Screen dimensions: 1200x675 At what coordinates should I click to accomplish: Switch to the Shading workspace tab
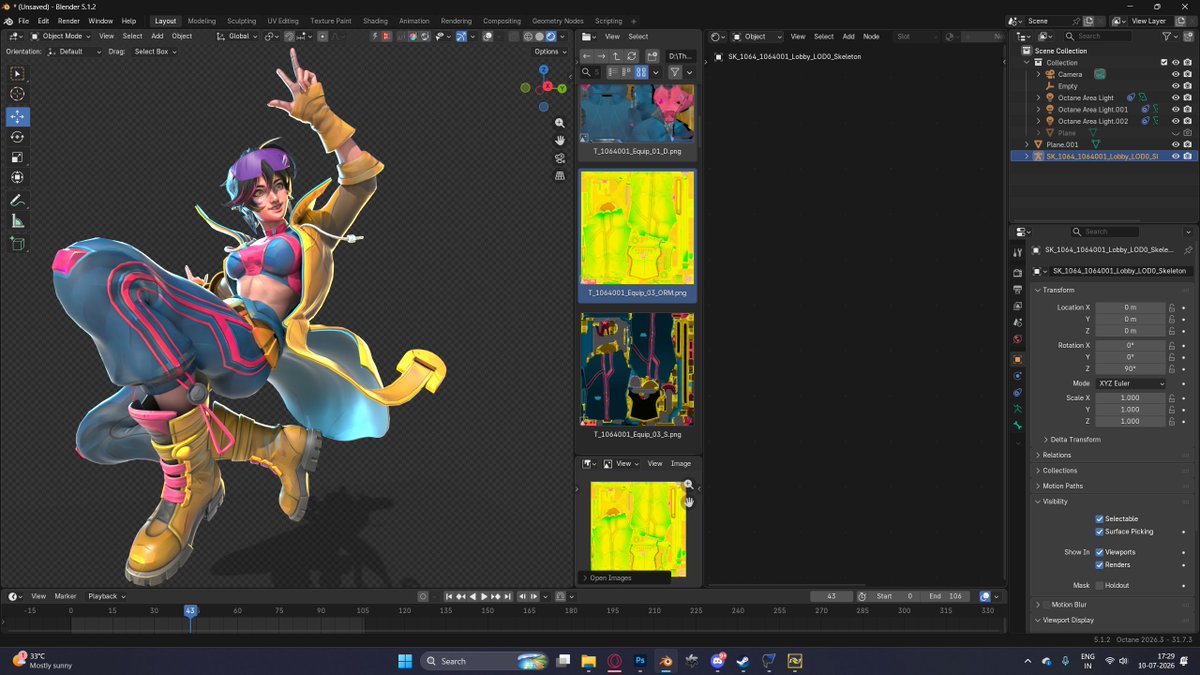pos(375,20)
